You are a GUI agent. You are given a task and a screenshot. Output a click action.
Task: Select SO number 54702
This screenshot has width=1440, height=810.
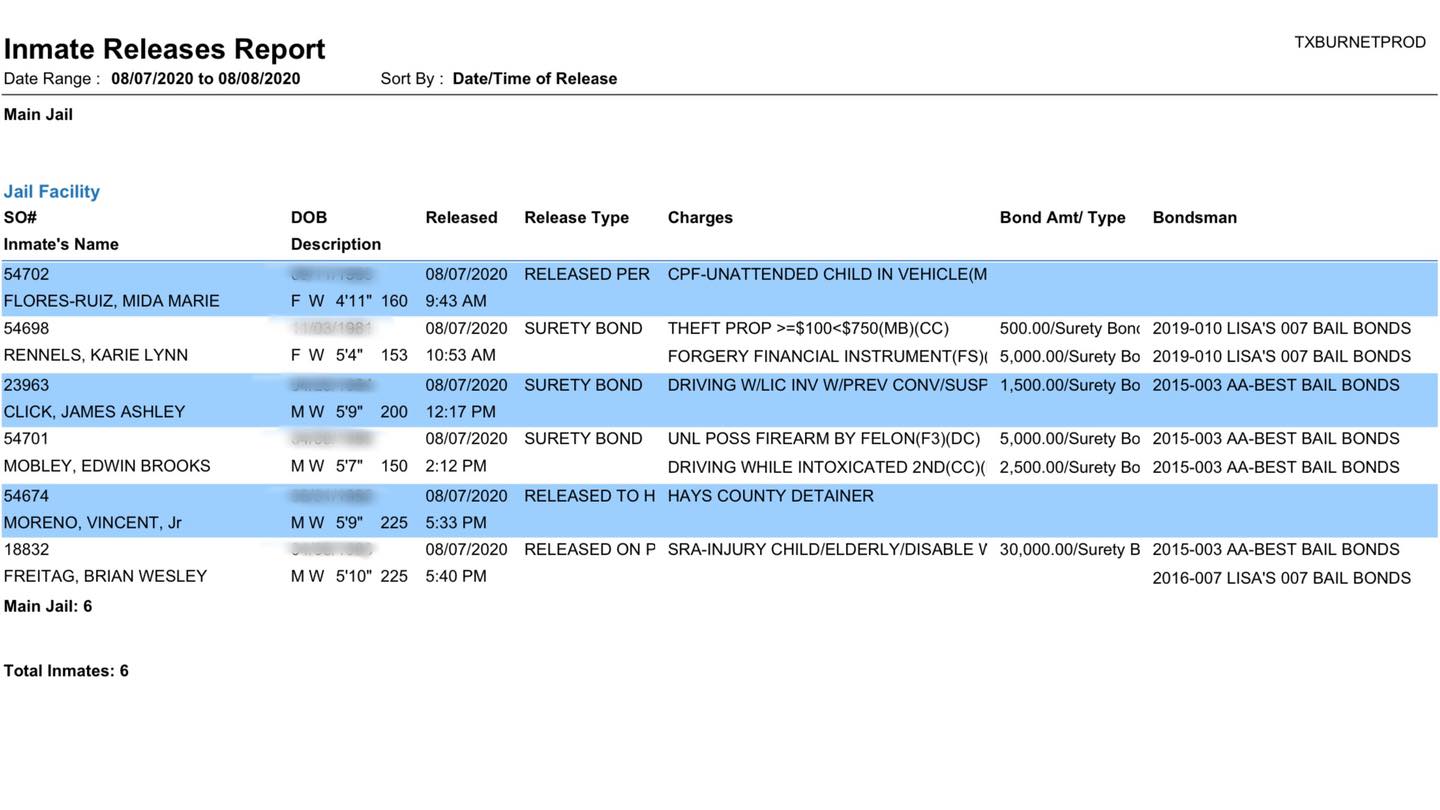(x=26, y=275)
